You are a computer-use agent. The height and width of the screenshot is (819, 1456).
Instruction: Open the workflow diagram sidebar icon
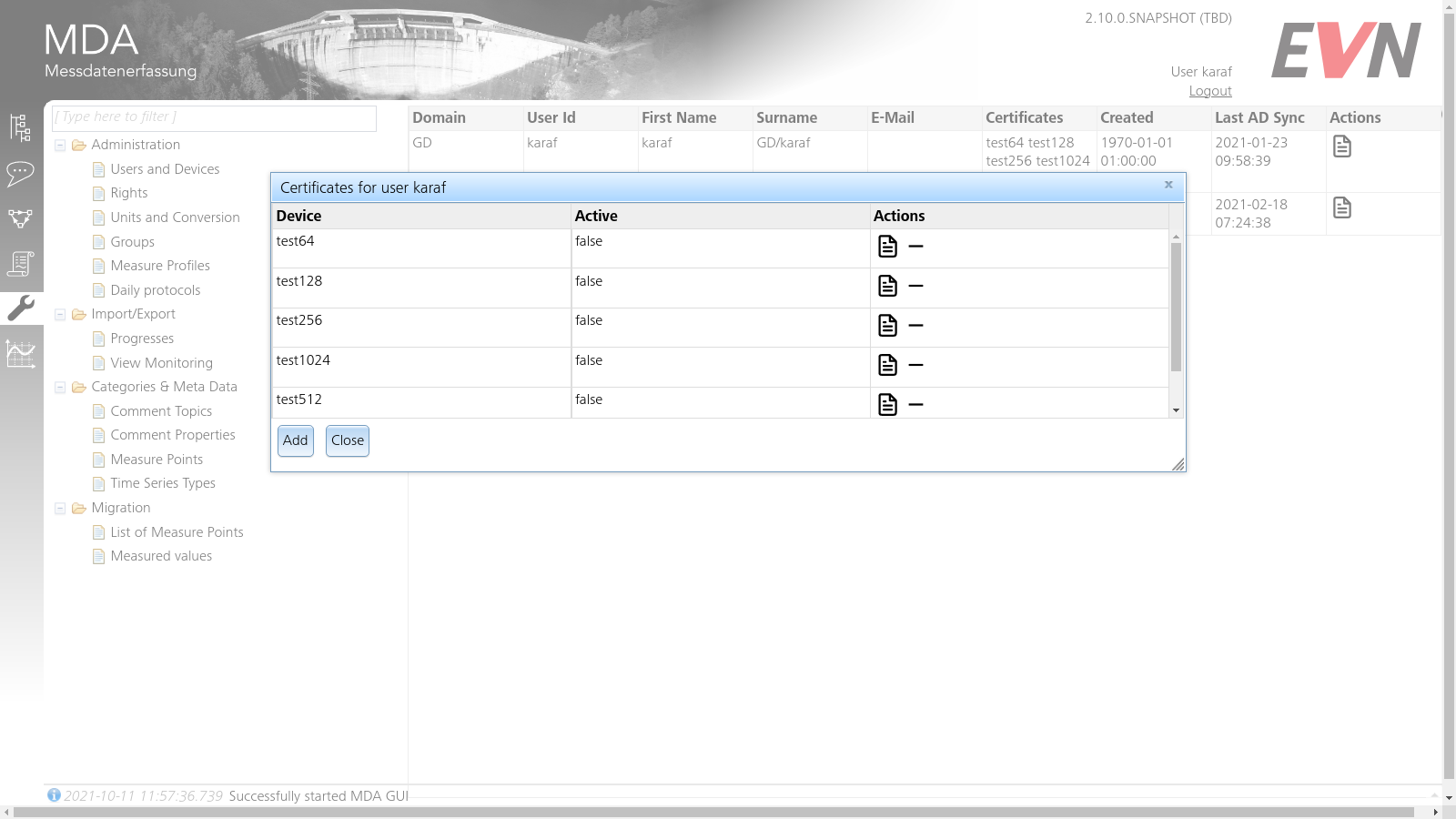click(22, 218)
